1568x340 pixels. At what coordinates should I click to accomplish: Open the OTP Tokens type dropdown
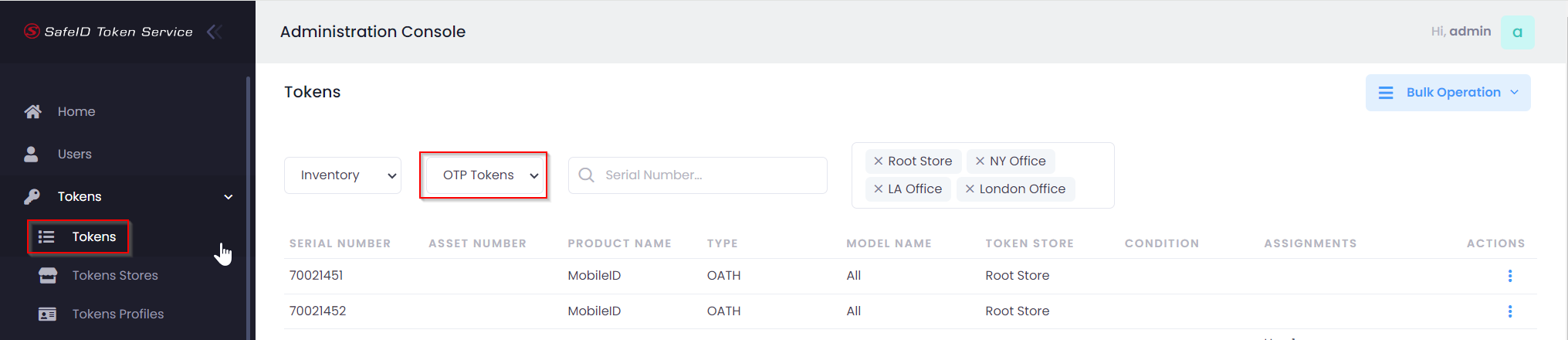coord(484,175)
